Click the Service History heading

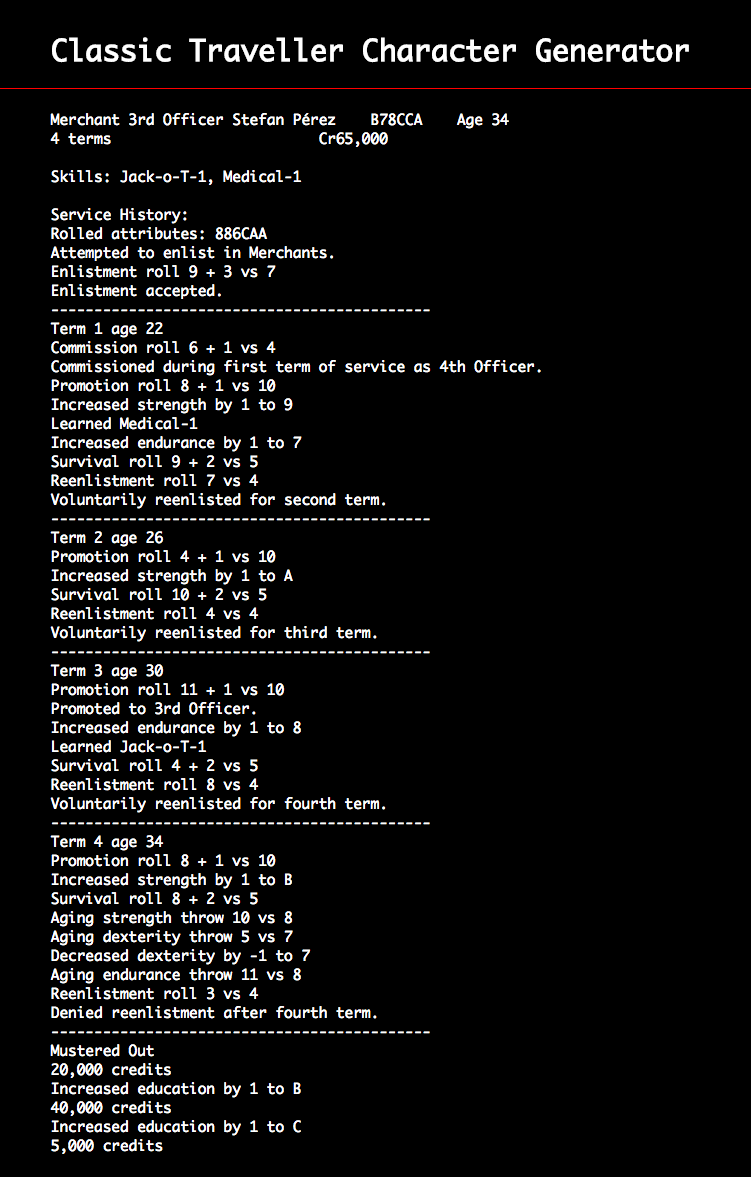pos(119,215)
